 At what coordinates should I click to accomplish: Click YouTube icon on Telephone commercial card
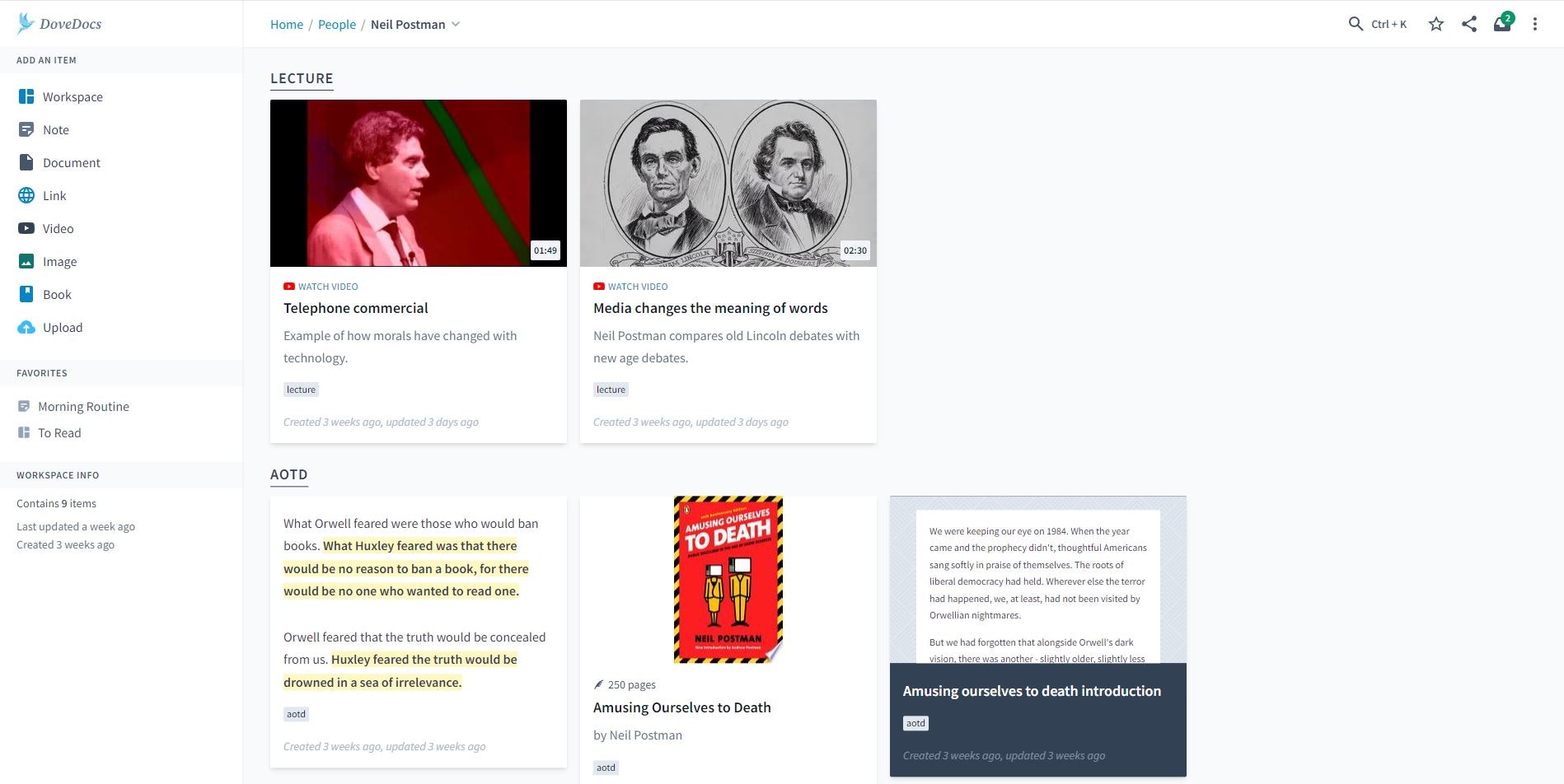pos(289,287)
